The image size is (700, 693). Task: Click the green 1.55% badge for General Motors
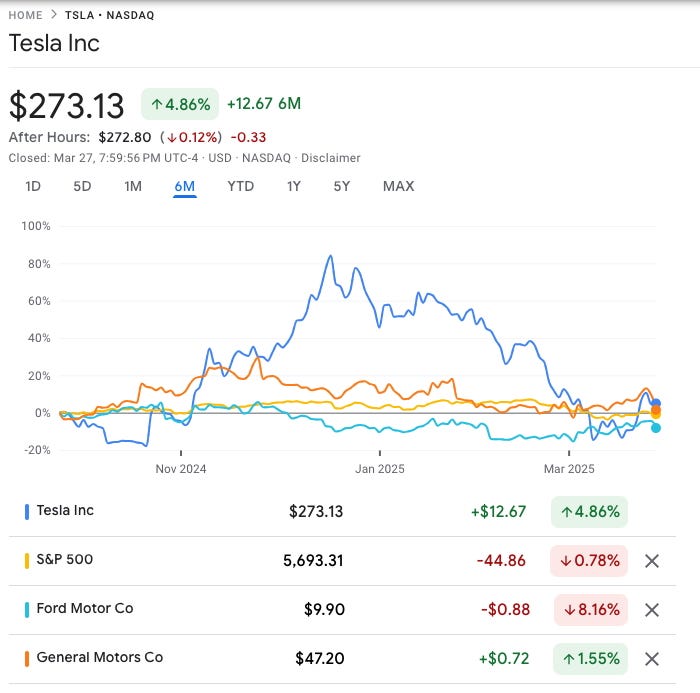[x=590, y=659]
